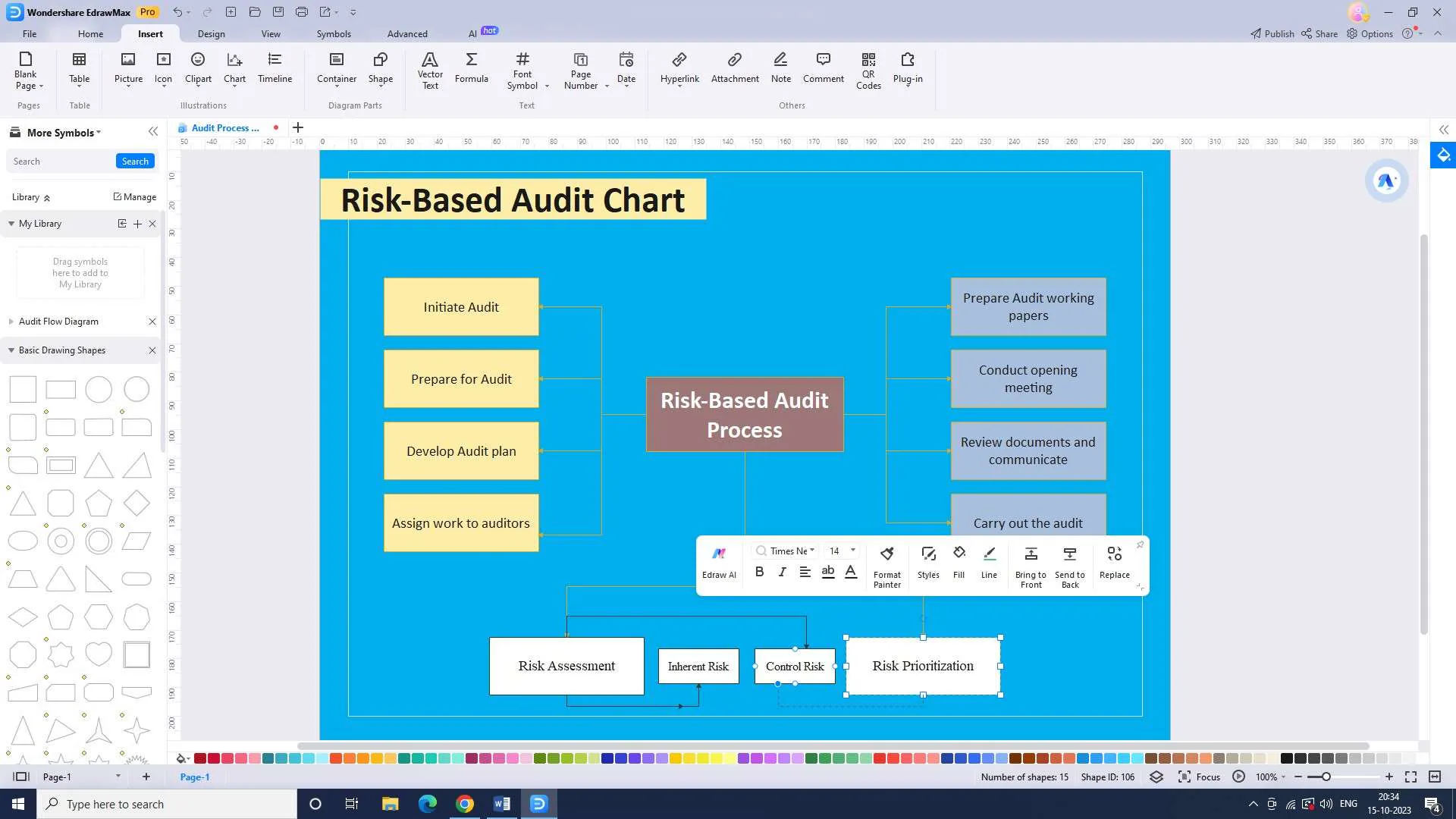This screenshot has height=819, width=1456.
Task: Toggle italic formatting on selected text
Action: coord(782,571)
